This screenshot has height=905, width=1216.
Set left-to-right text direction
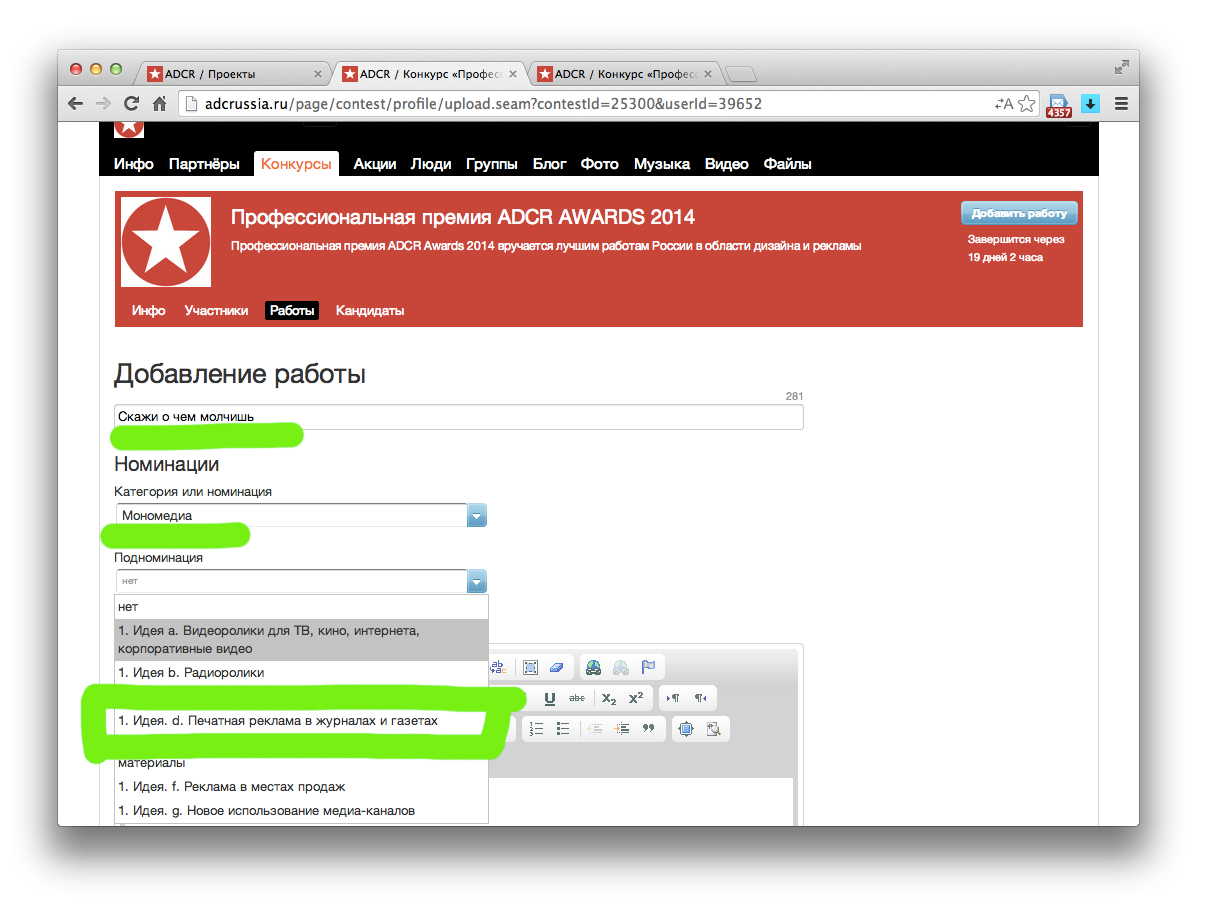(673, 698)
